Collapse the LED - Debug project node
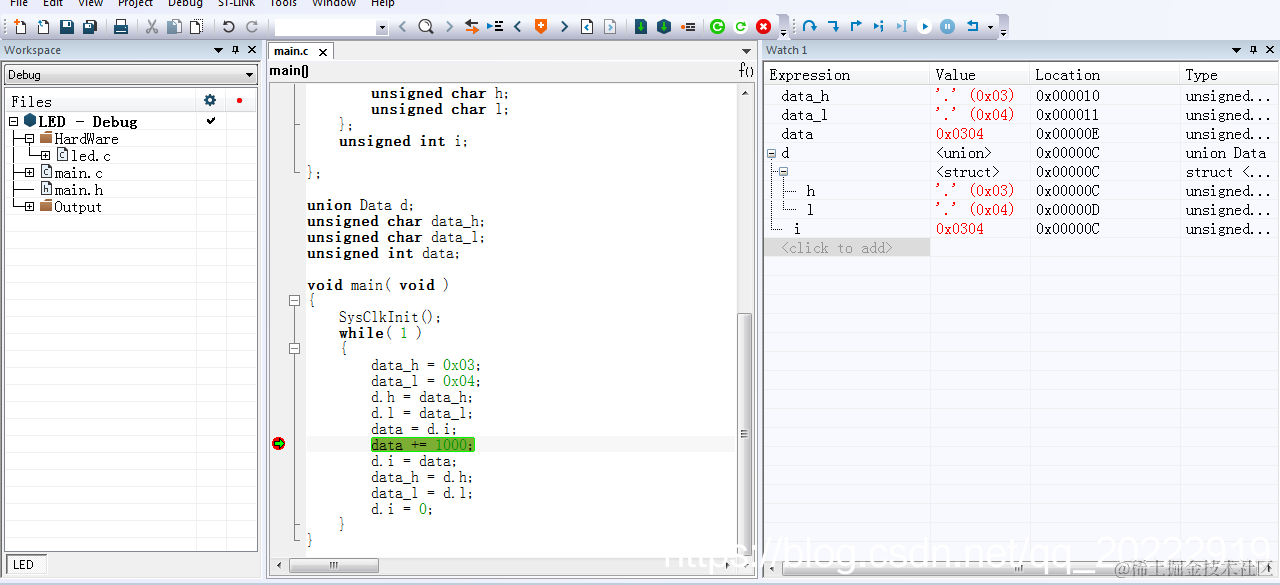Screen dimensions: 1280x585 click(13, 121)
